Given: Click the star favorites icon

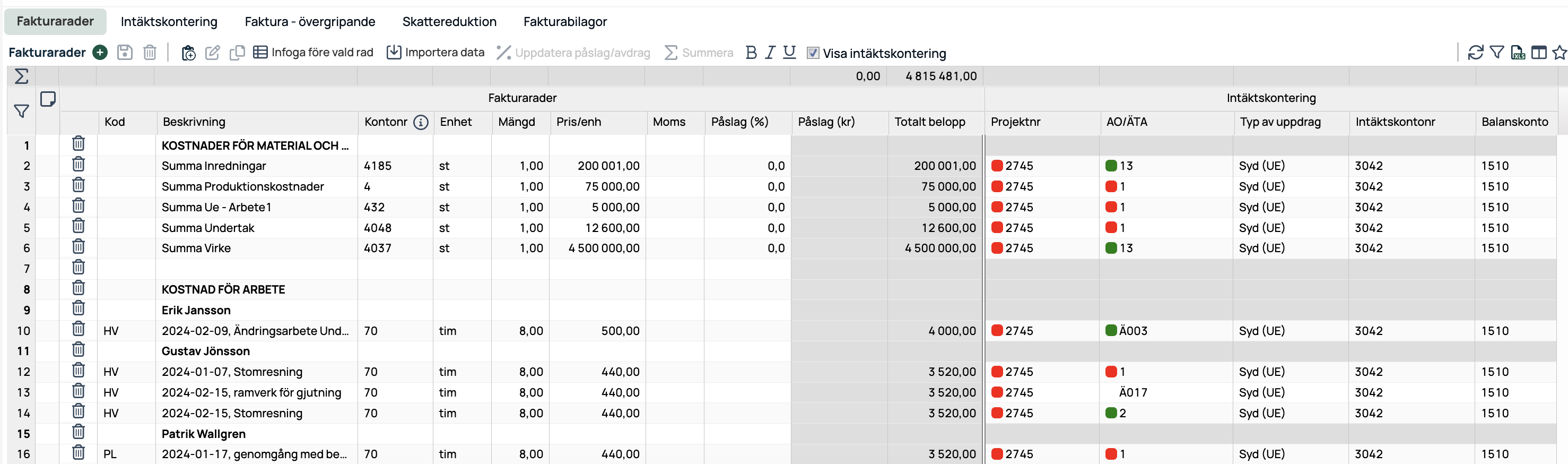Looking at the screenshot, I should 1560,53.
